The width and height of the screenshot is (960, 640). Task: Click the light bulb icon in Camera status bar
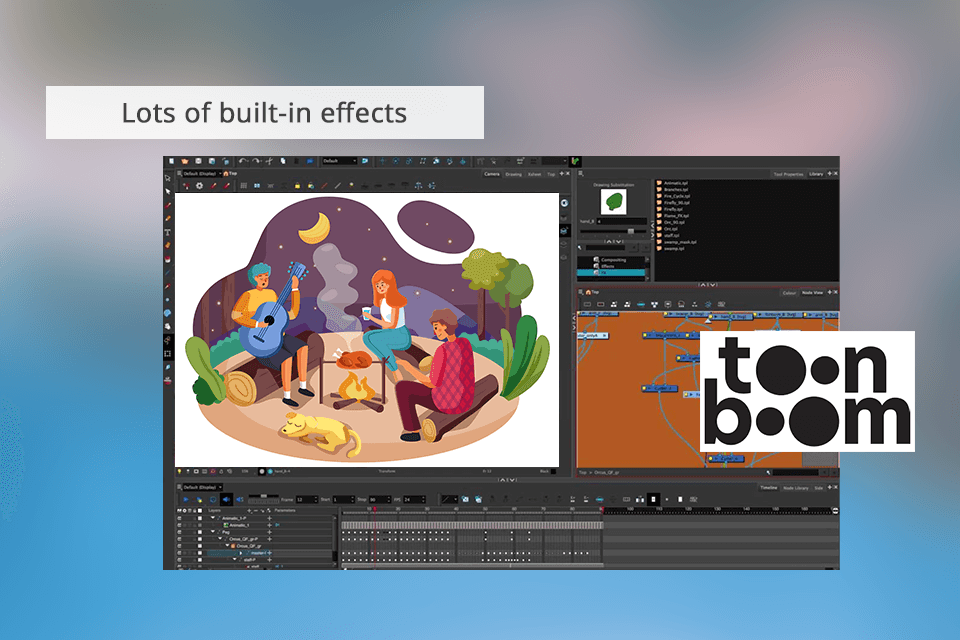(179, 472)
